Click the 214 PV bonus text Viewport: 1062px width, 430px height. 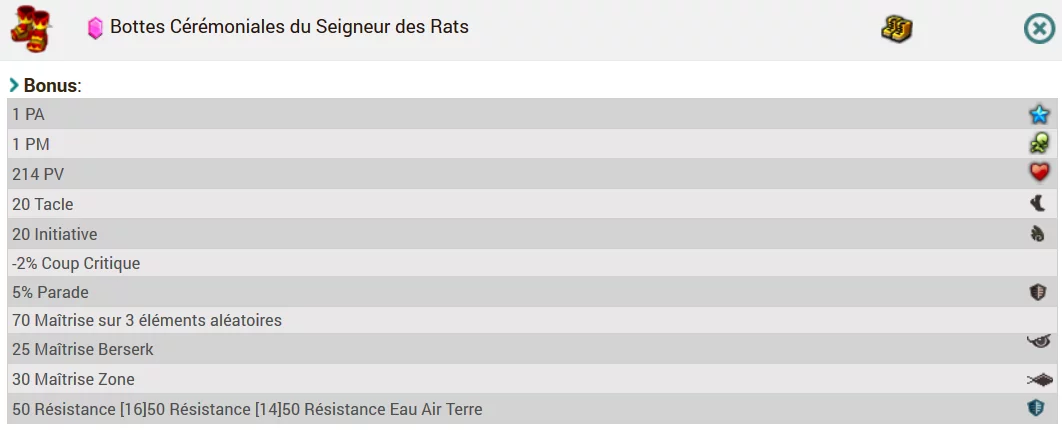pyautogui.click(x=38, y=174)
